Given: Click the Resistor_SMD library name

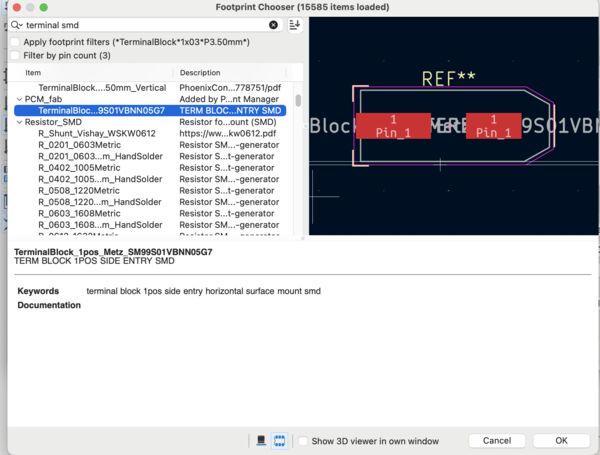Looking at the screenshot, I should [x=53, y=122].
